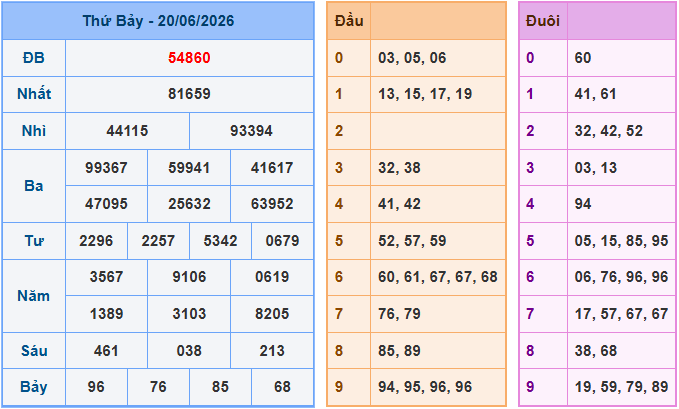
Task: Click the special prize number 54860
Action: (x=189, y=58)
